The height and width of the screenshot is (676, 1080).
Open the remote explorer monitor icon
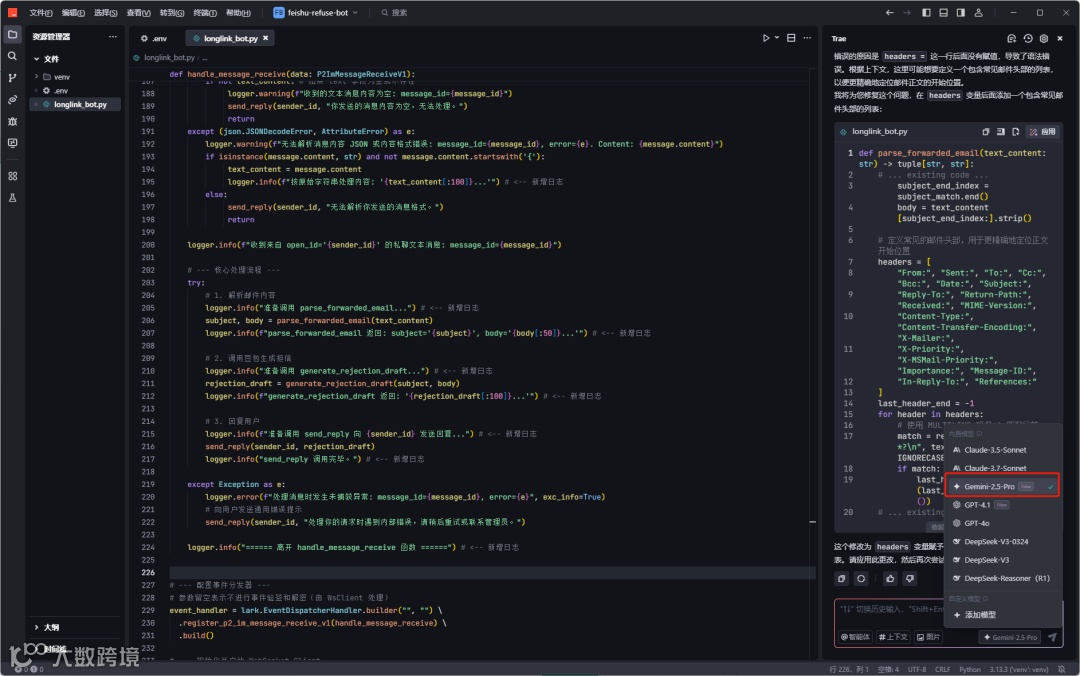12,143
